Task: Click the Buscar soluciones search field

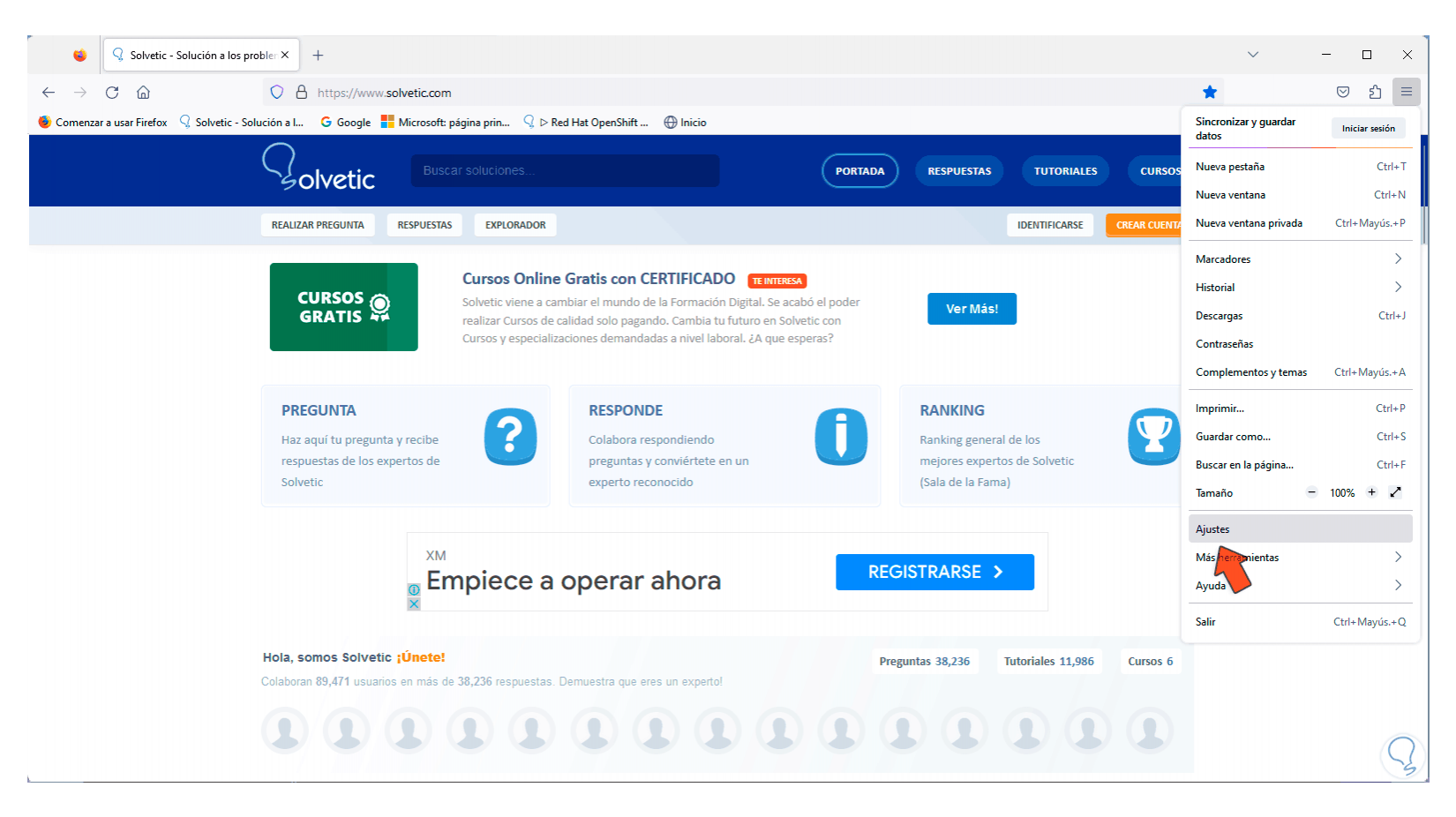Action: click(x=565, y=170)
